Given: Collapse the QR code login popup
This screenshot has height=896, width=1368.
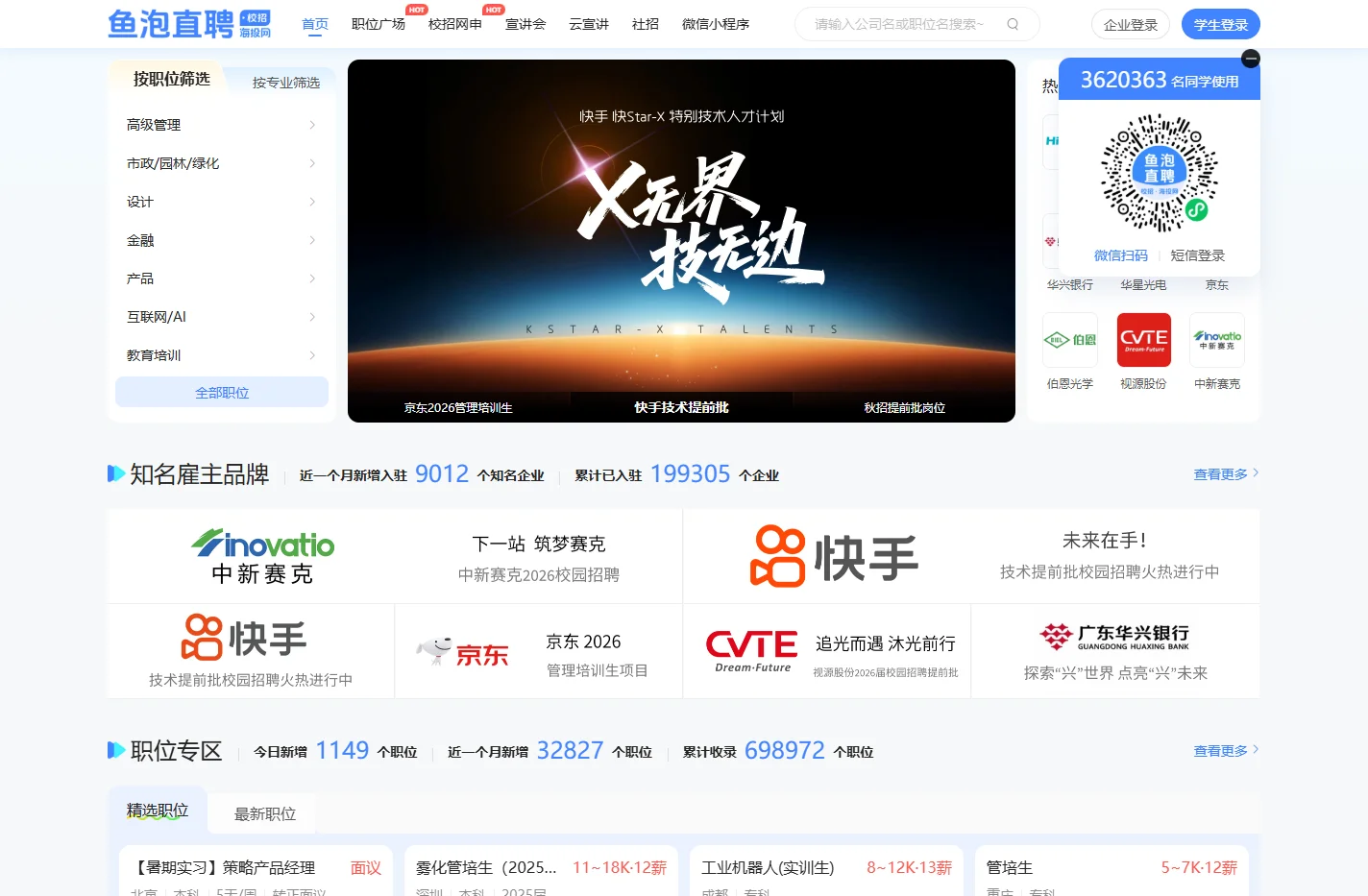Looking at the screenshot, I should 1251,59.
